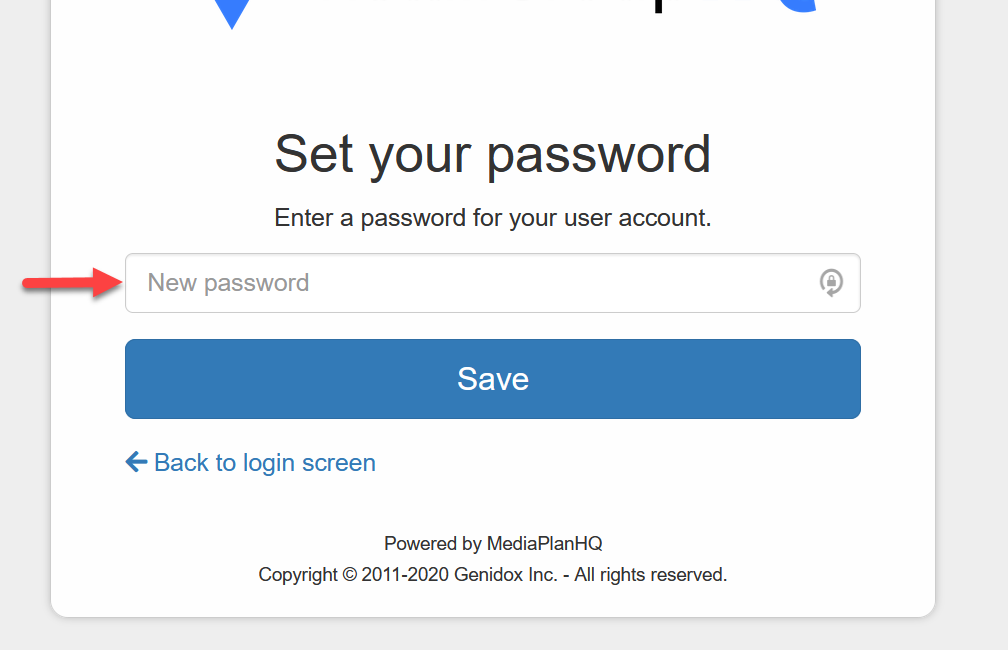Follow the Back to login screen link
This screenshot has height=650, width=1008.
click(264, 463)
